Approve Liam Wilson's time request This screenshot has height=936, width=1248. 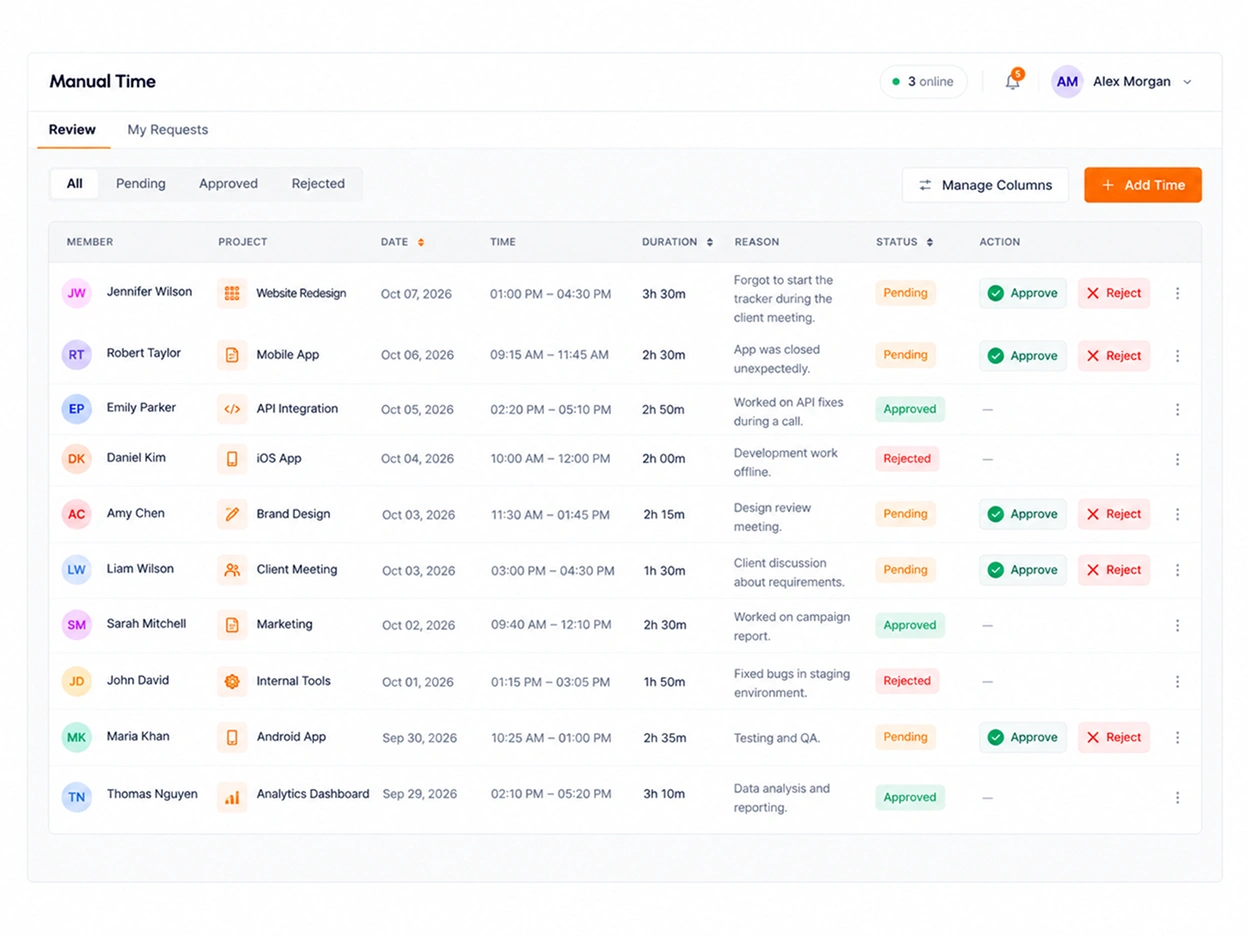[1023, 570]
